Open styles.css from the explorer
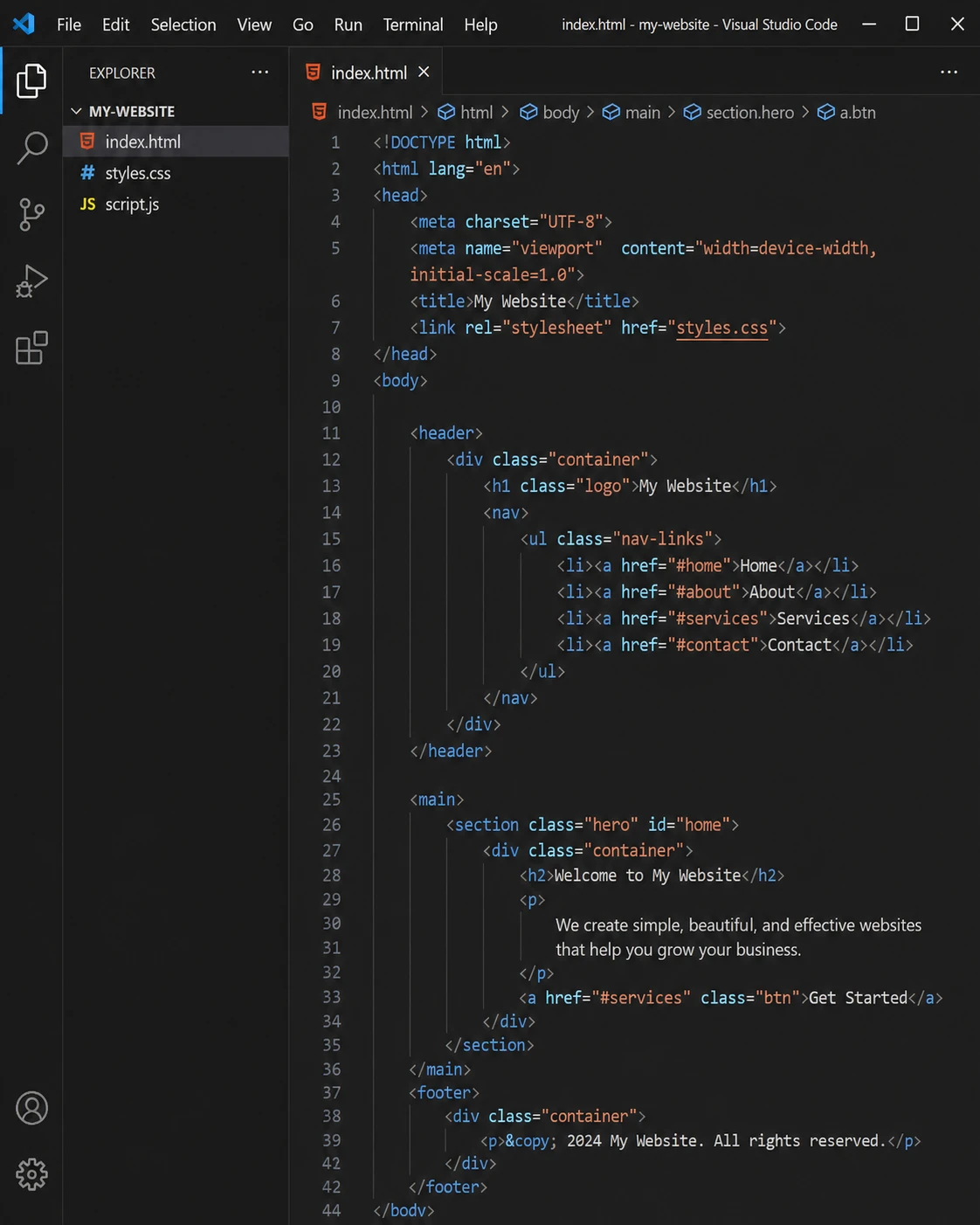980x1225 pixels. (176, 173)
